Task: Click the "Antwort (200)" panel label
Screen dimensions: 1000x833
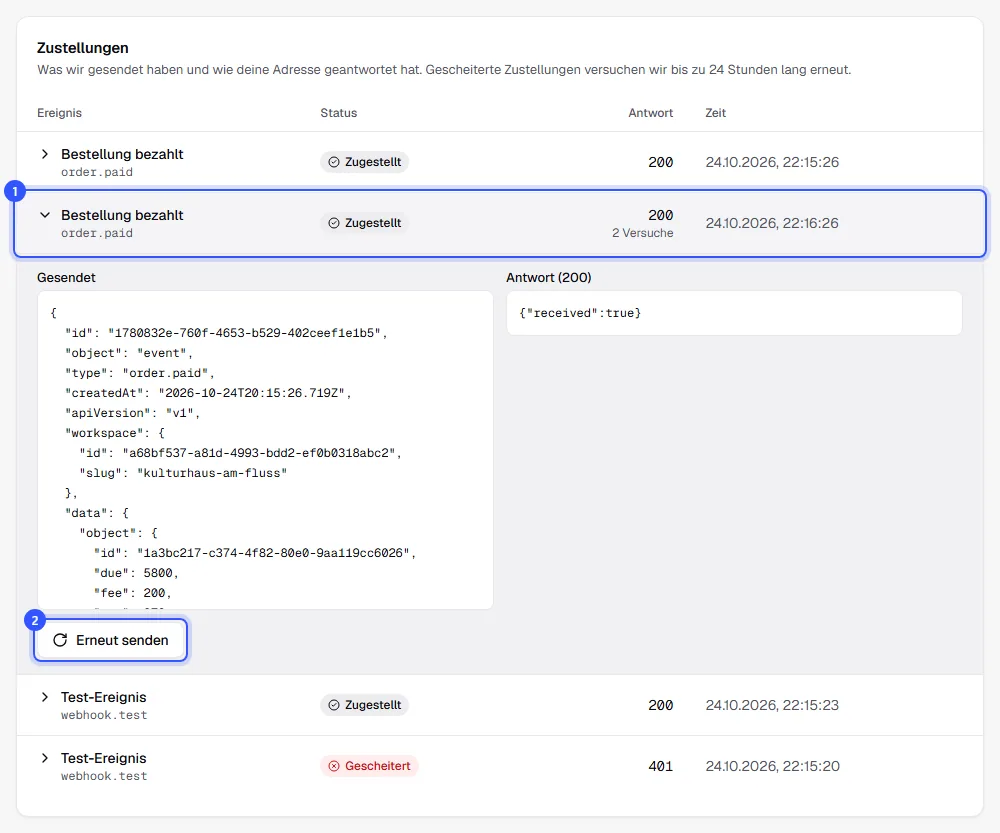Action: click(548, 277)
